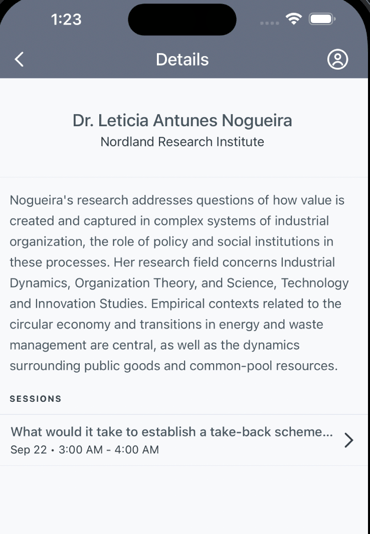
Task: Open the take-back scheme session
Action: pyautogui.click(x=184, y=440)
